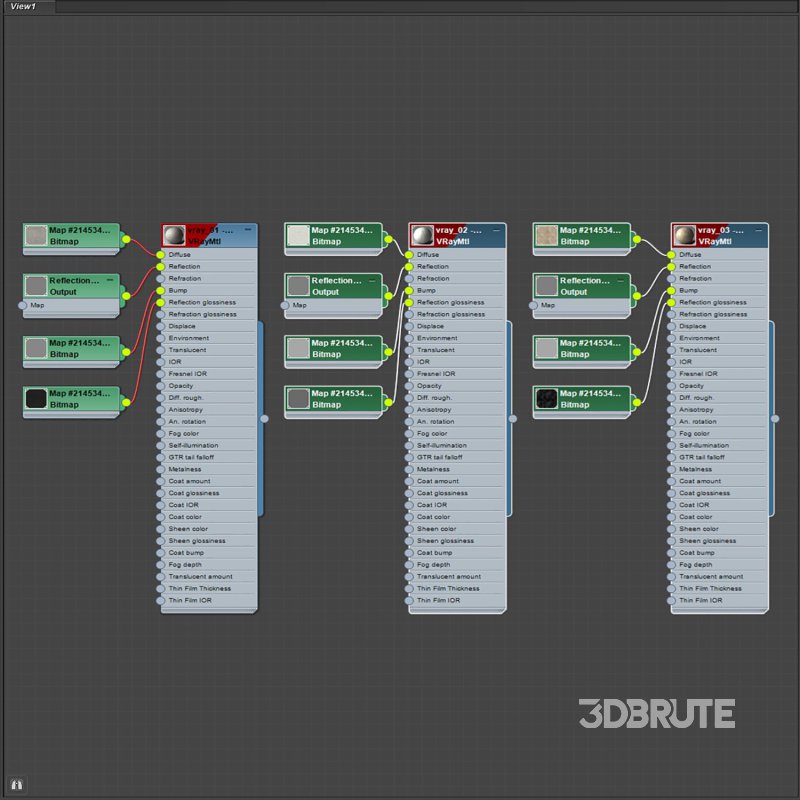Collapse the vray_03 VRayMtl node
Screen dimensions: 800x800
[x=759, y=230]
